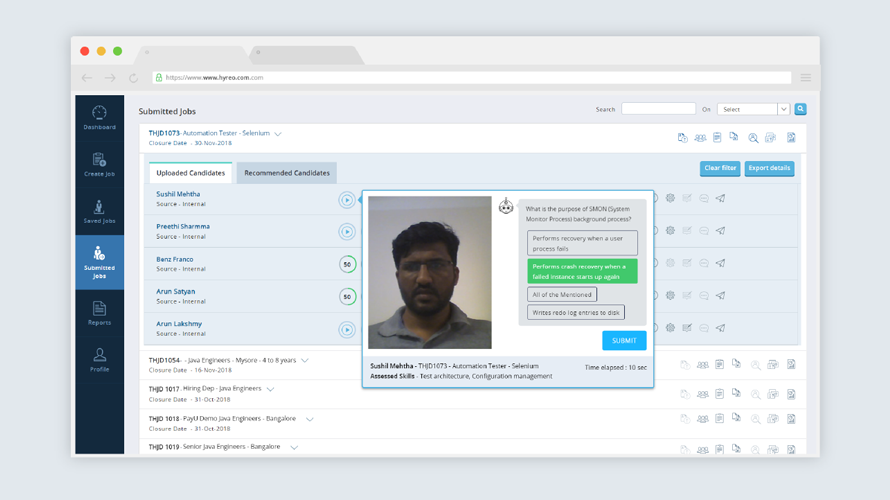Open Create Job in the sidebar
890x500 pixels.
(99, 164)
